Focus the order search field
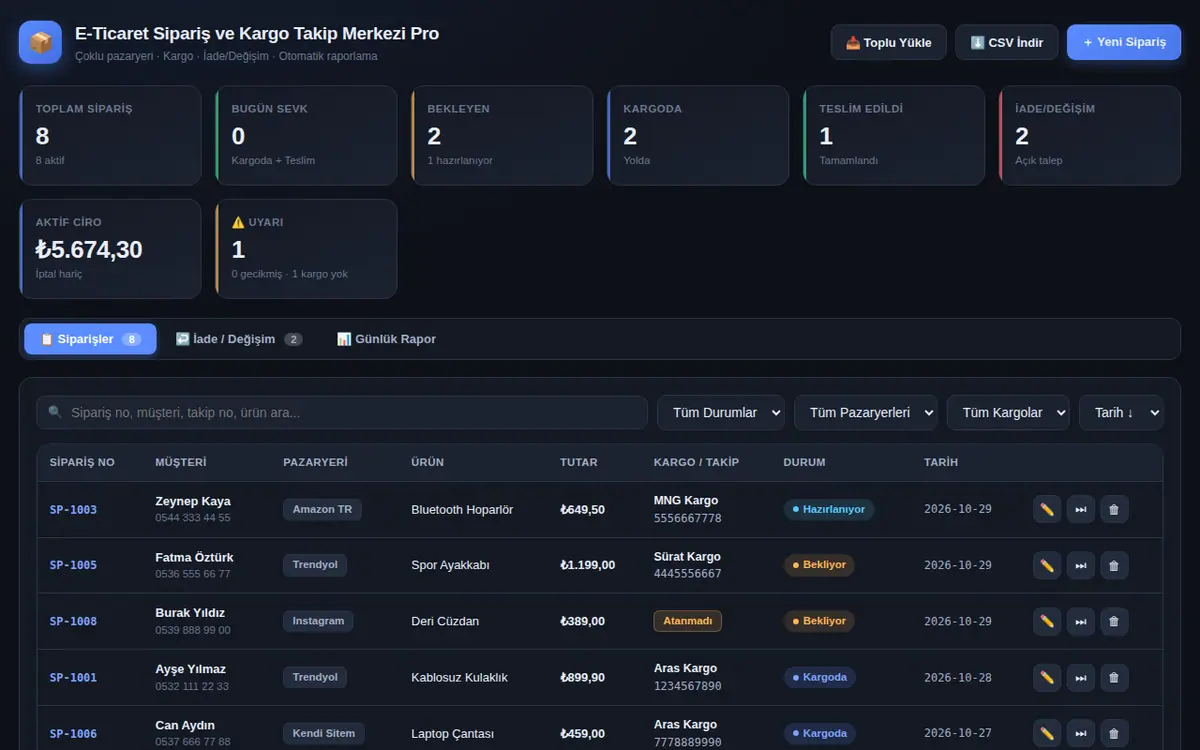 tap(342, 412)
